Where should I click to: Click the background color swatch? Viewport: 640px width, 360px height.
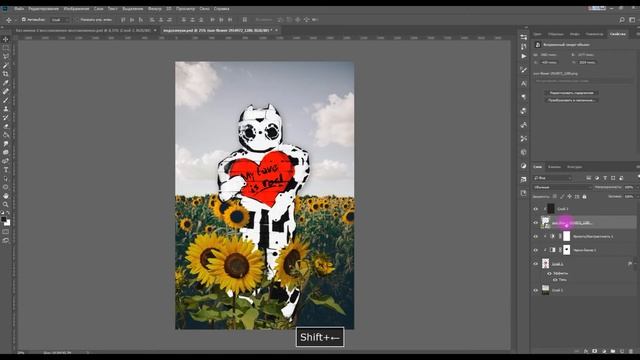pos(8,223)
